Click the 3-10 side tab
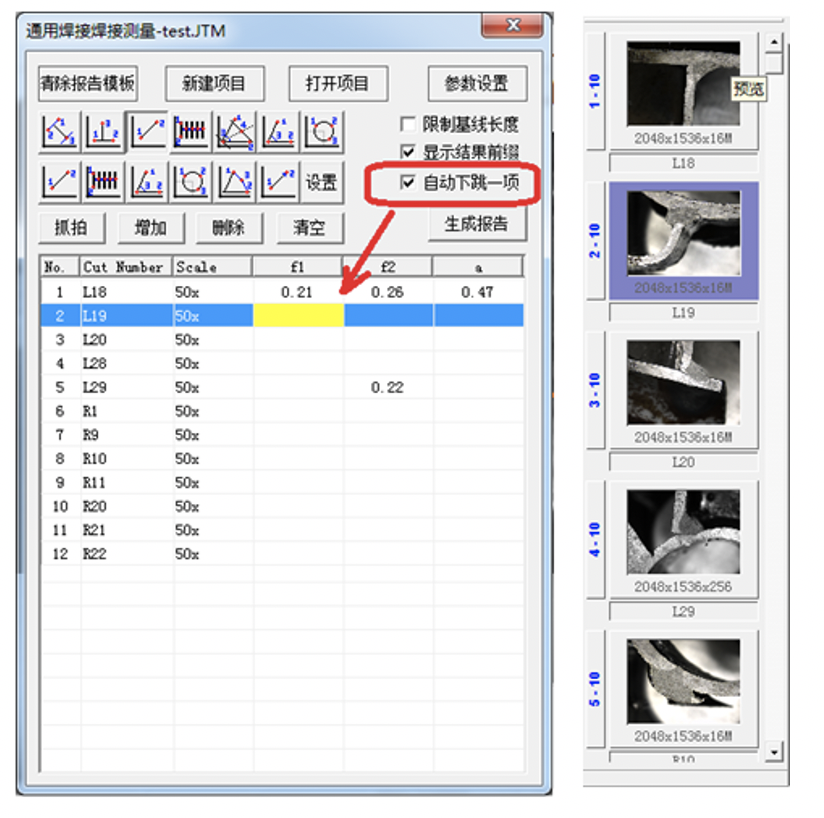The width and height of the screenshot is (824, 818). [595, 390]
